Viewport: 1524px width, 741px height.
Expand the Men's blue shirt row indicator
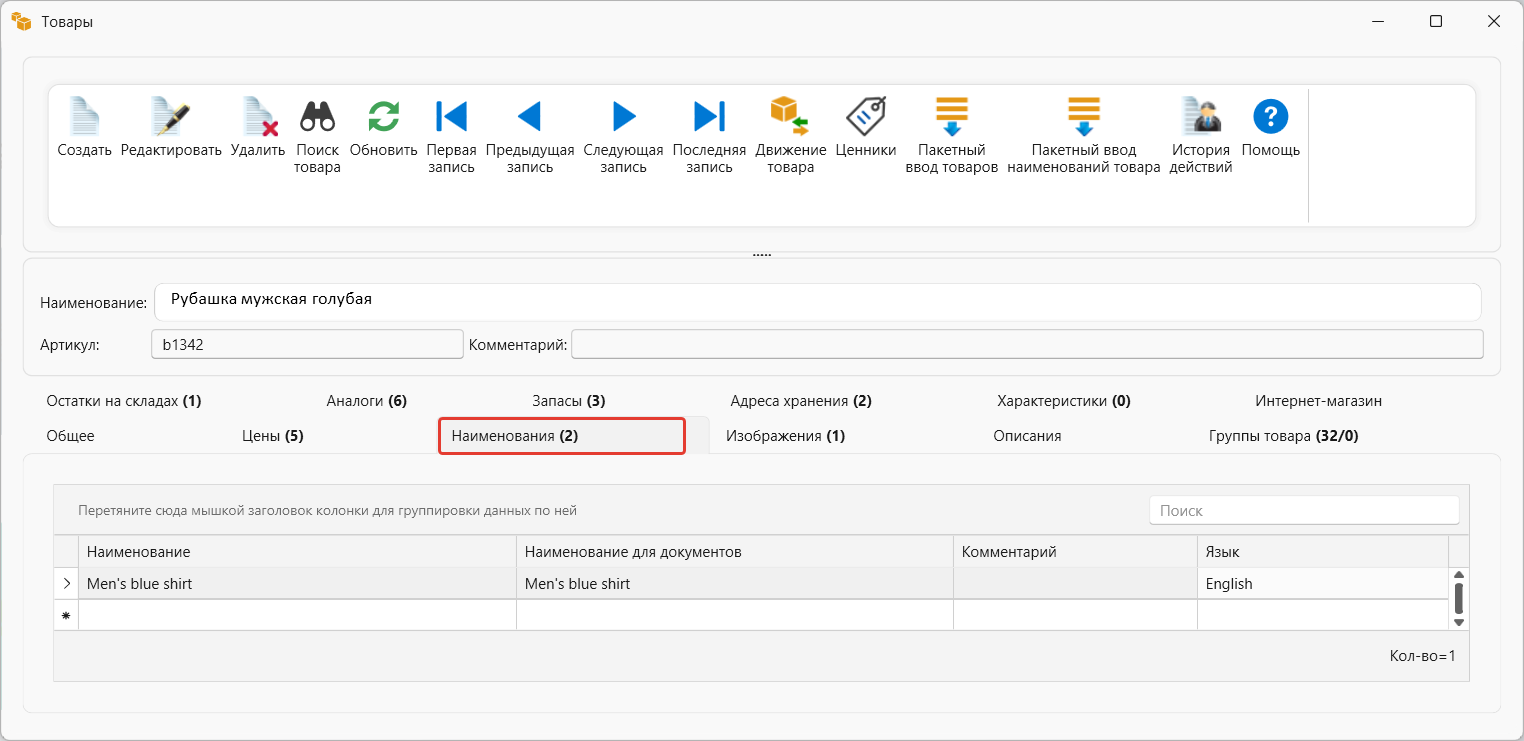[66, 583]
